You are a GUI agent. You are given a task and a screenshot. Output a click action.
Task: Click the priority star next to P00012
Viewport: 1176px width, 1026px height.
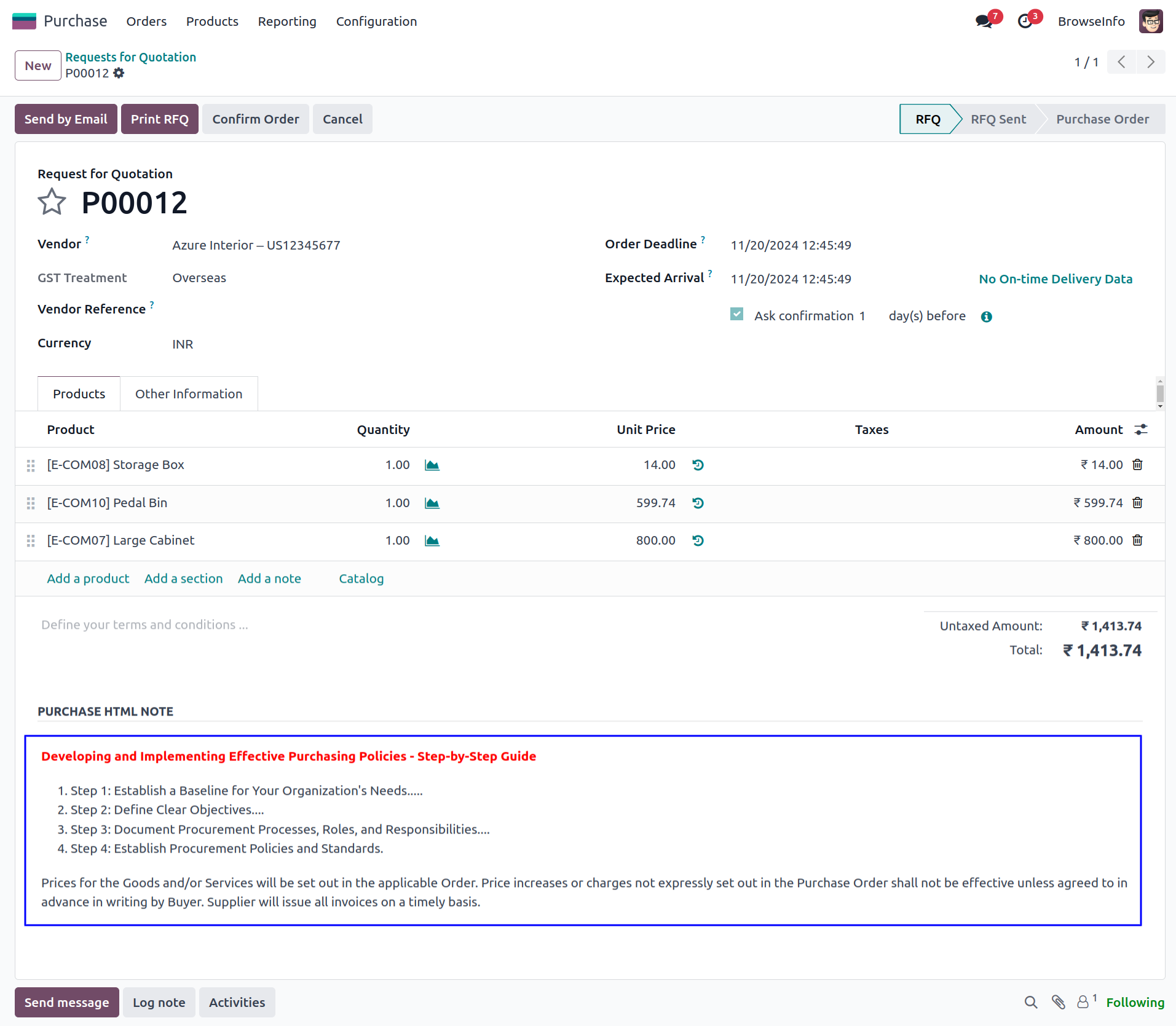[x=52, y=202]
